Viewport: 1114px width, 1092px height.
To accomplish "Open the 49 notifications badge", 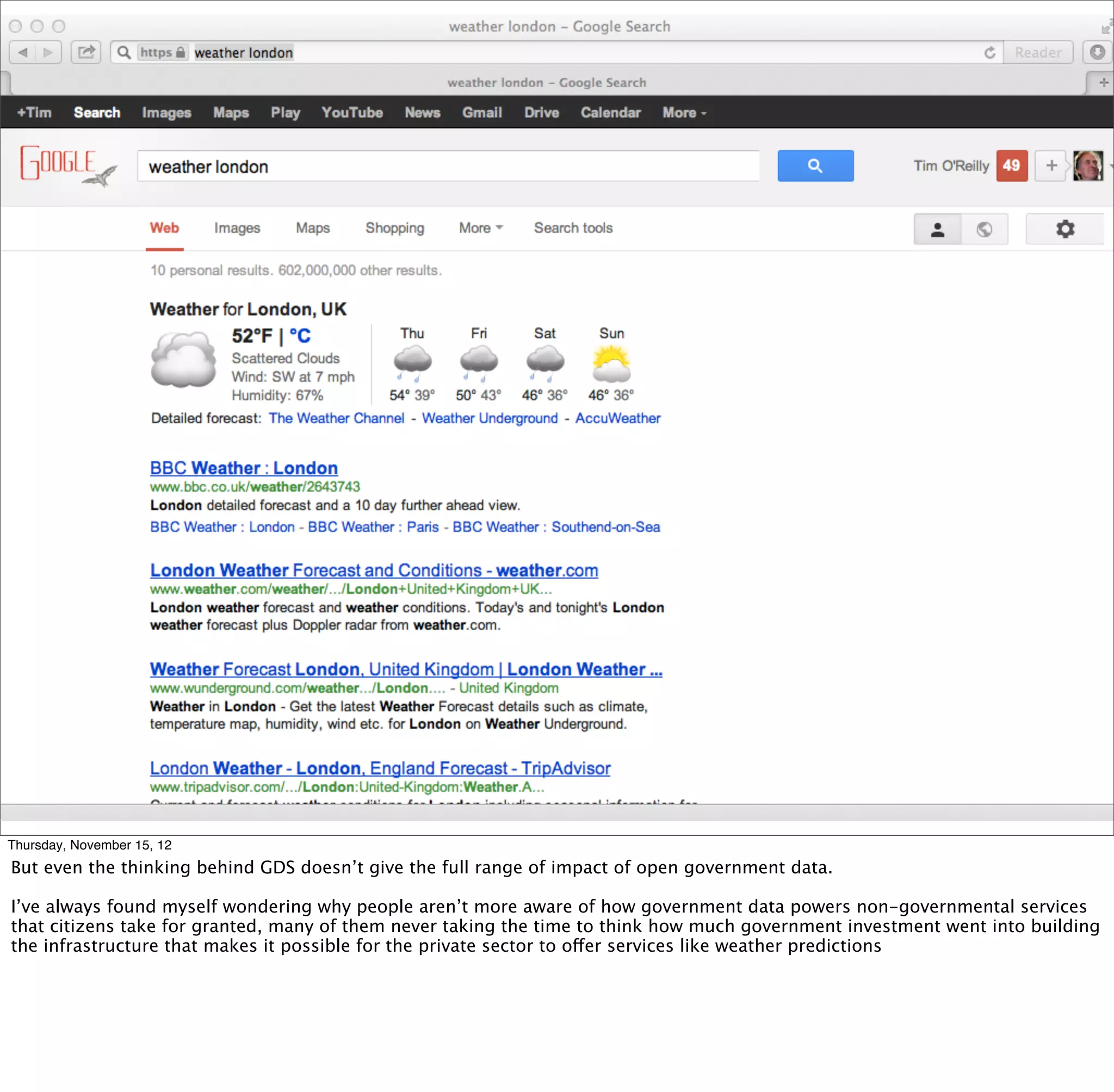I will (x=1011, y=166).
